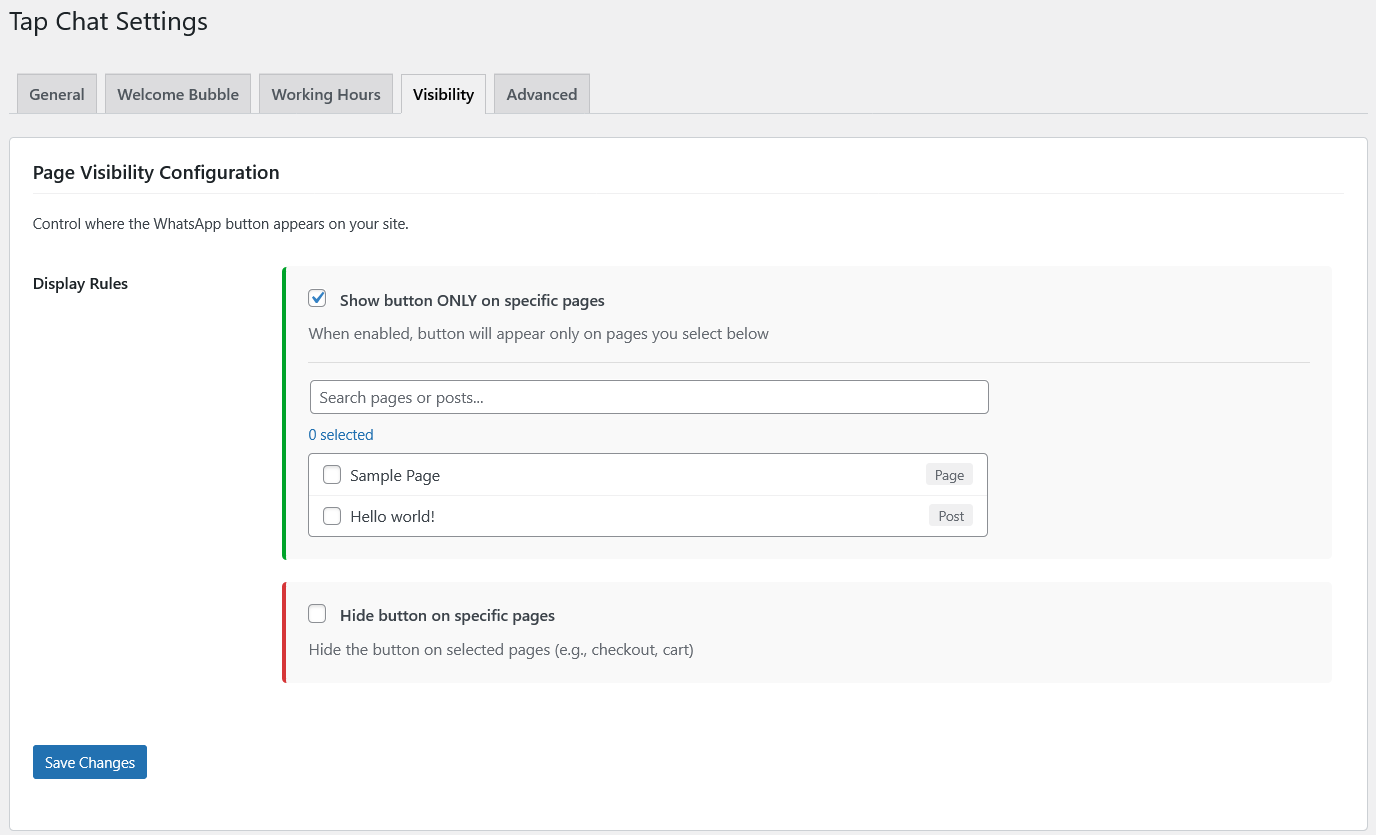Tick the checkbox beside Sample Page
Screen dimensions: 1376x835
[332, 474]
